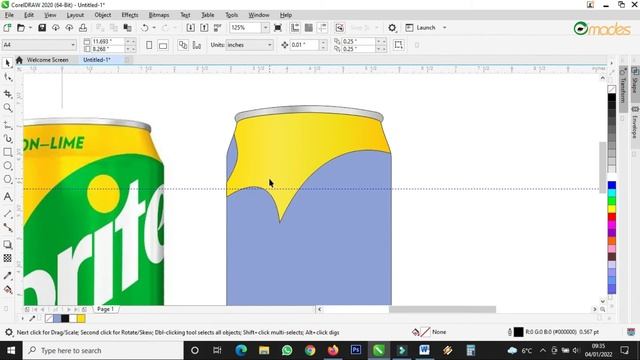Open Google Chrome from the taskbar
The width and height of the screenshot is (640, 360).
(x=310, y=350)
